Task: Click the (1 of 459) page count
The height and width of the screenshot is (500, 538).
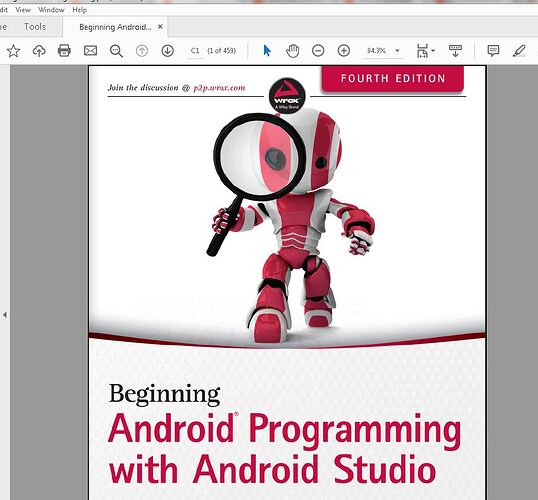Action: (222, 51)
